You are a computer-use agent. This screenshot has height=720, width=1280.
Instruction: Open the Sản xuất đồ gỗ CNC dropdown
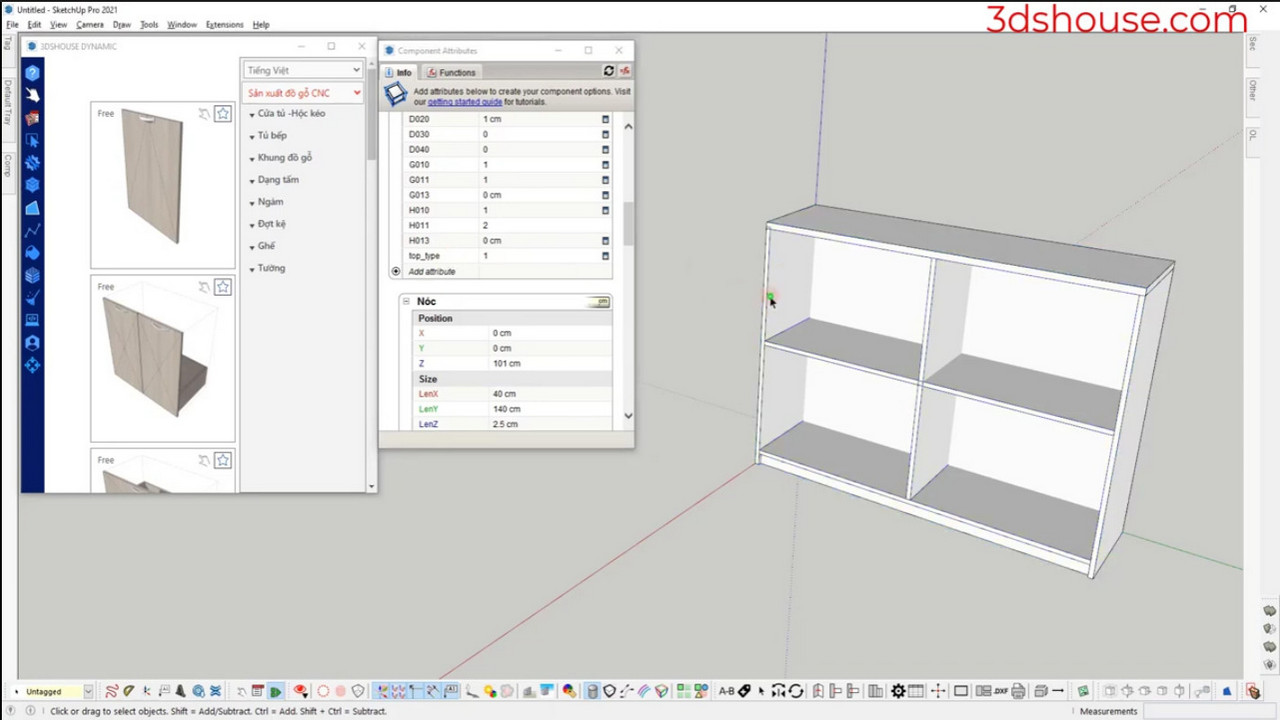tap(303, 93)
